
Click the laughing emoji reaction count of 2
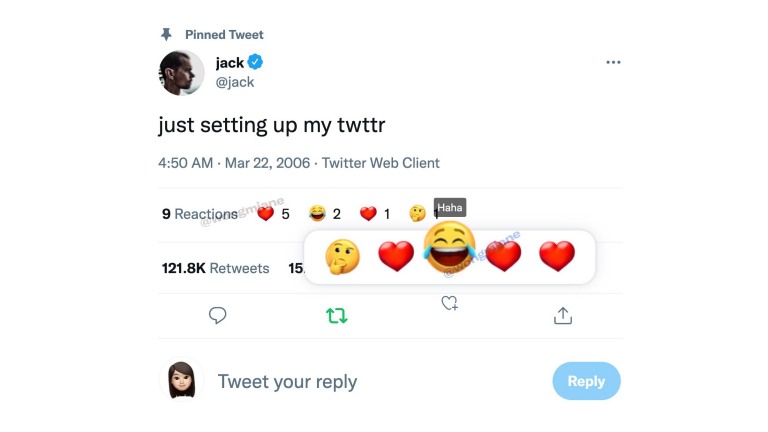pyautogui.click(x=325, y=213)
